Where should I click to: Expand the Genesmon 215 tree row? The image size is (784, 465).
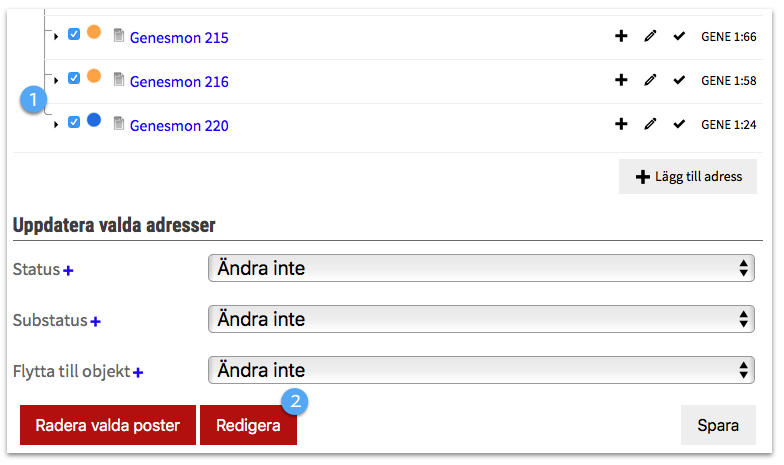[x=56, y=37]
